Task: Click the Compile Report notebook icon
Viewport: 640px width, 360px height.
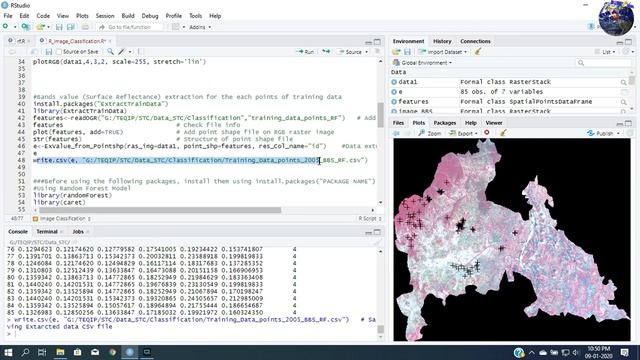Action: tap(140, 52)
